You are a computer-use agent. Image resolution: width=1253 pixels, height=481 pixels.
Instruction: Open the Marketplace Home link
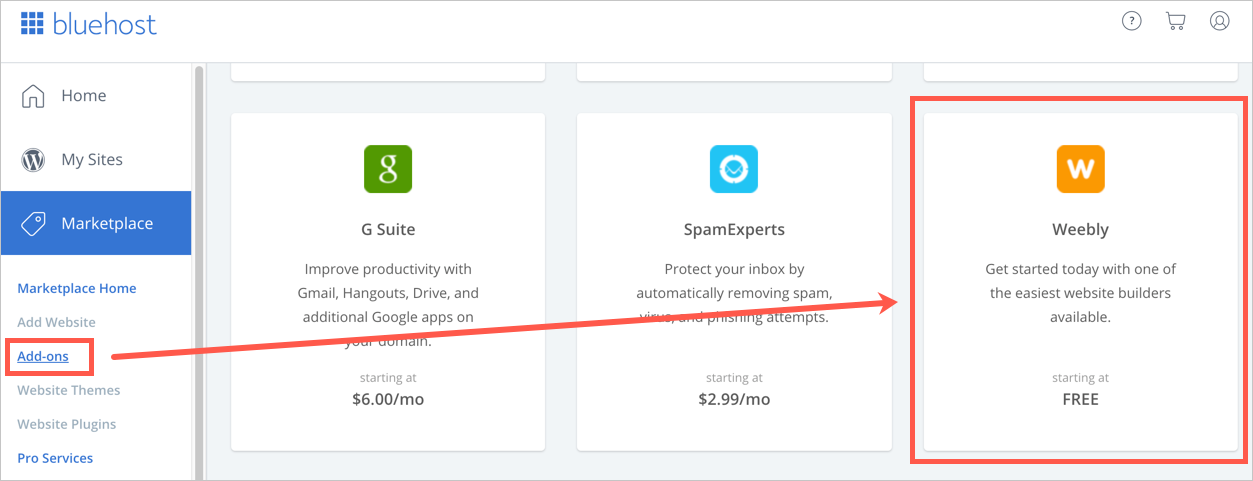(x=77, y=288)
